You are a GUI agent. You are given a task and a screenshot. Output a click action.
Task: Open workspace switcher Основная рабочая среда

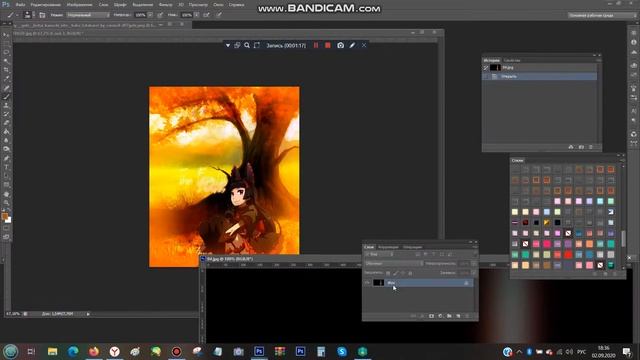pos(602,15)
